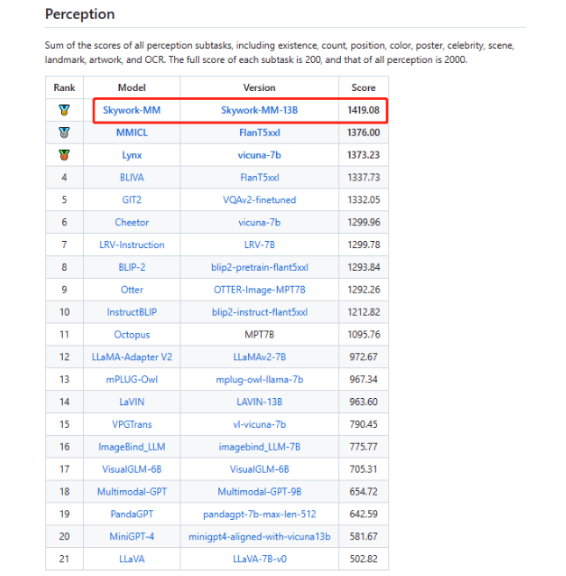This screenshot has width=566, height=576.
Task: Open the Lynx model link
Action: [x=132, y=155]
